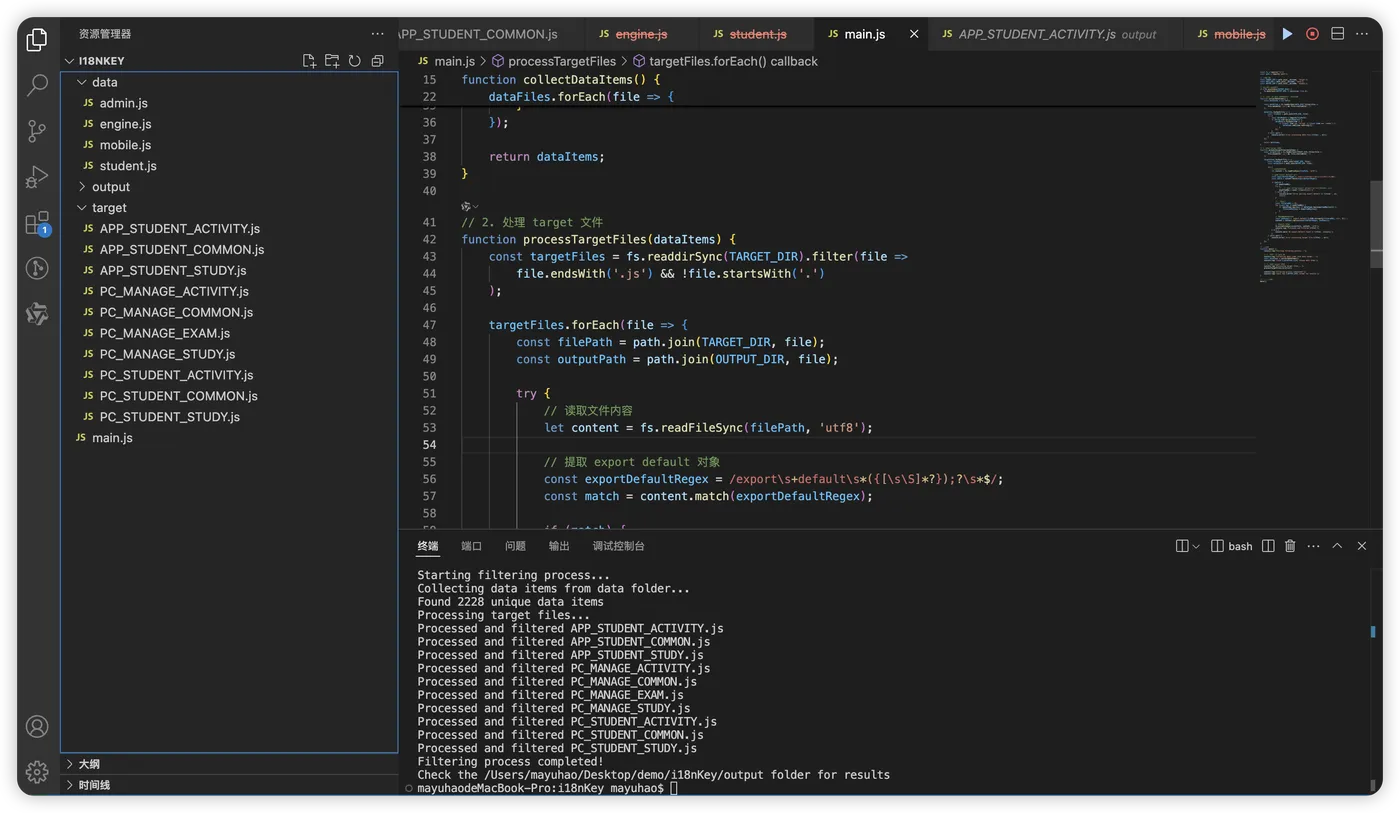This screenshot has width=1400, height=813.
Task: Kill terminal with the trash icon
Action: click(1290, 546)
